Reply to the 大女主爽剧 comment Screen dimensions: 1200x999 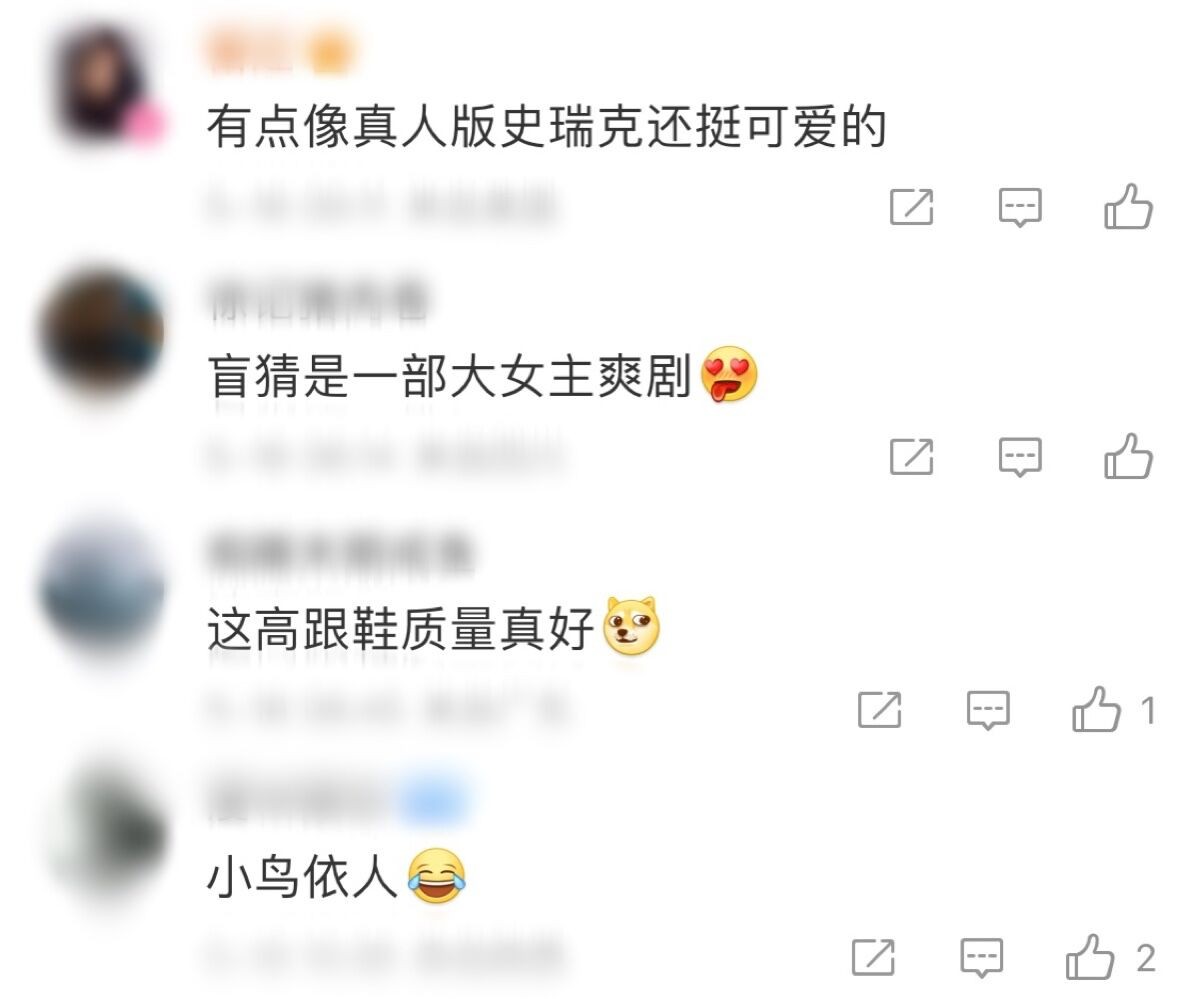pyautogui.click(x=1020, y=458)
